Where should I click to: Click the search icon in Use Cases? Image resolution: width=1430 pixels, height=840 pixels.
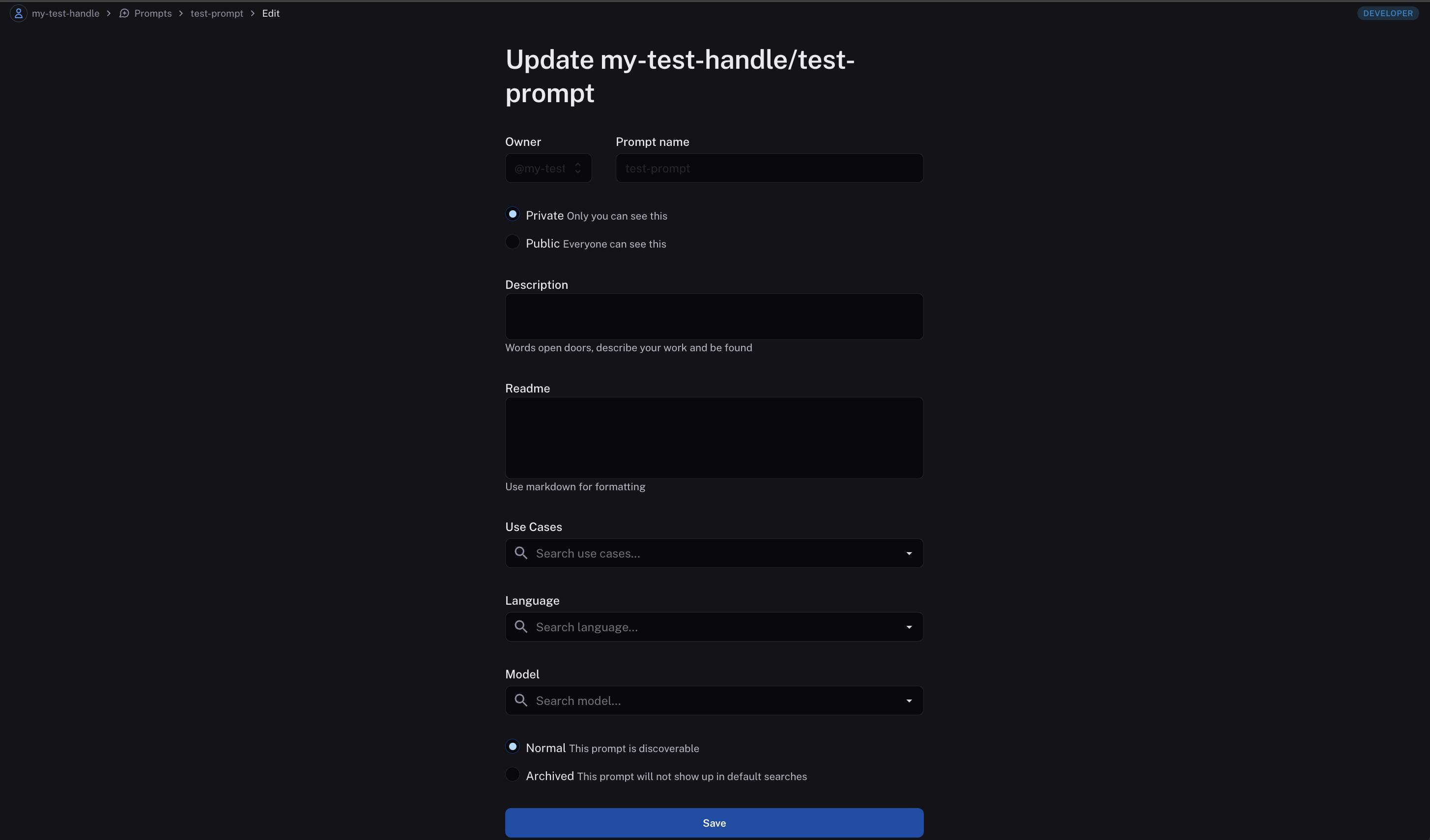[x=520, y=553]
